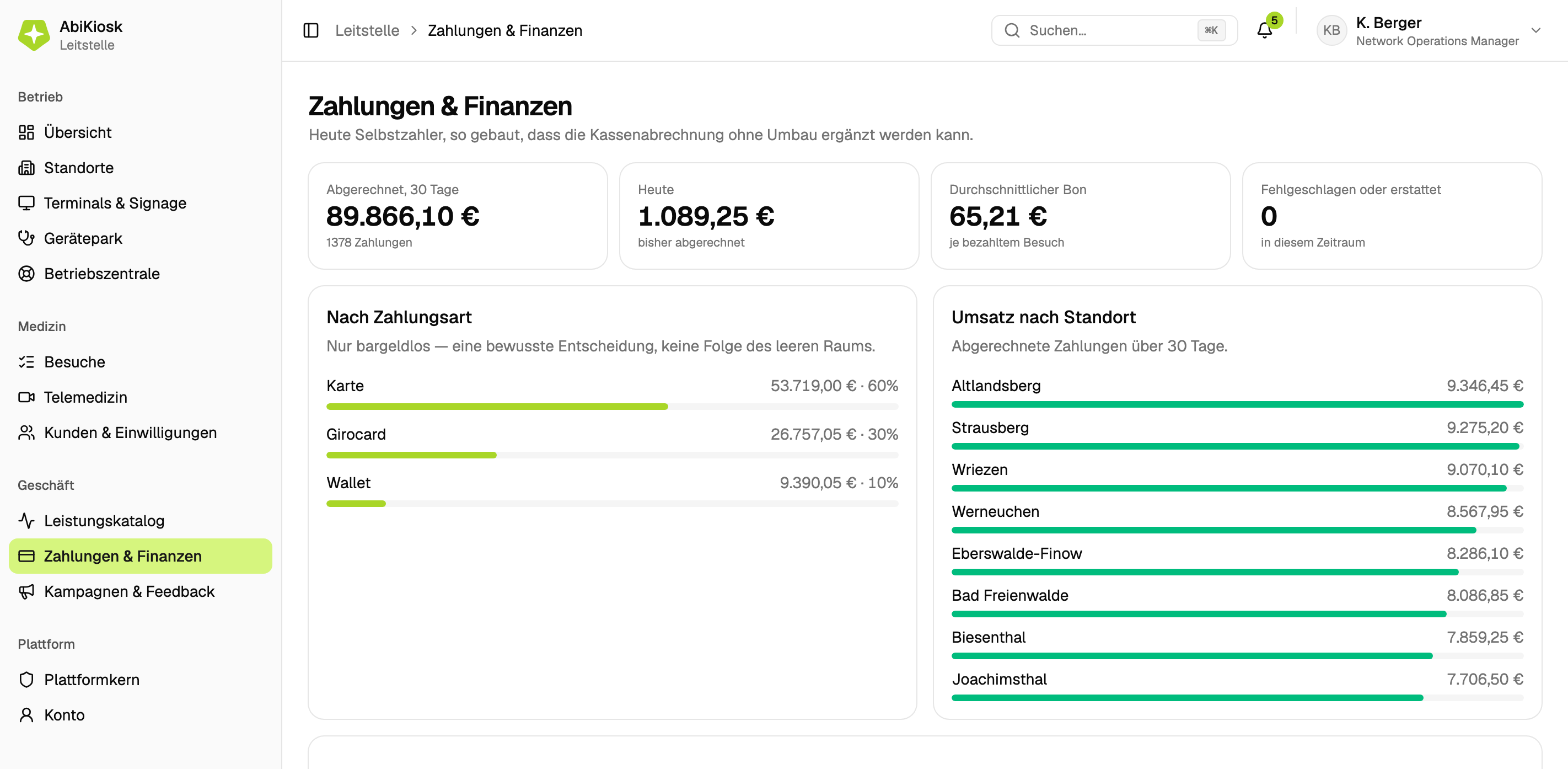Click the Heute value 1.089,25 €
1568x769 pixels.
[706, 216]
